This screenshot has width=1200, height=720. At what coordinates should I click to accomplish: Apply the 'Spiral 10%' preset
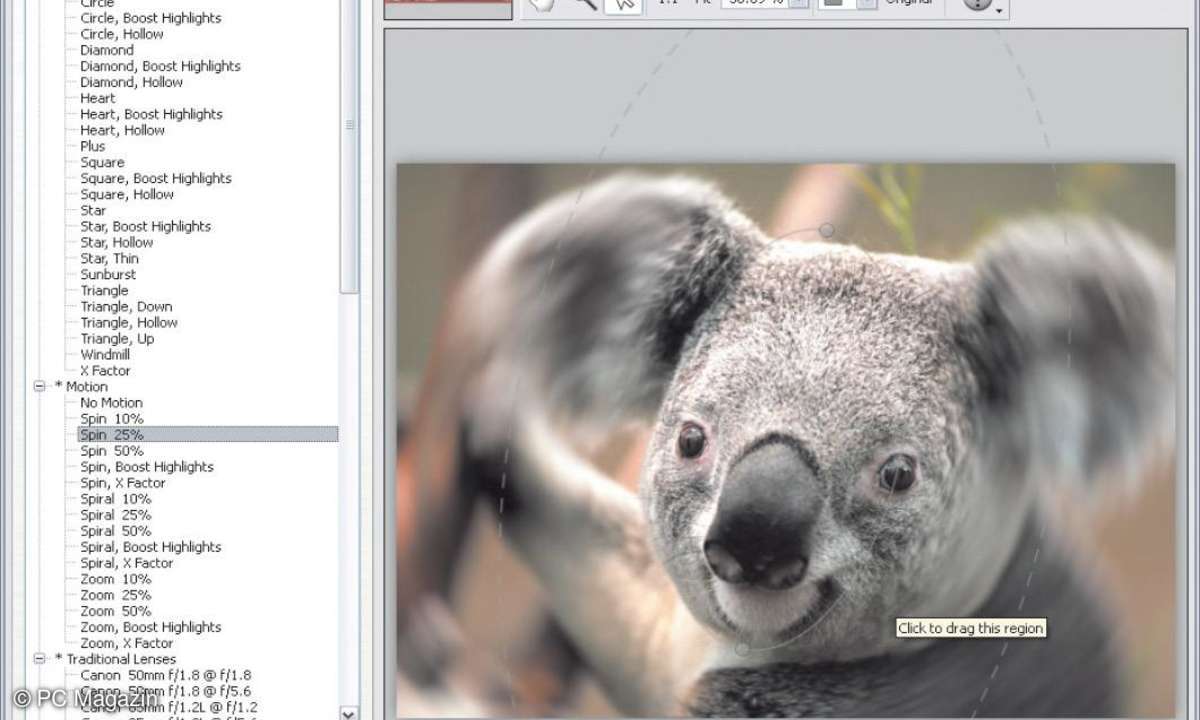pyautogui.click(x=116, y=498)
